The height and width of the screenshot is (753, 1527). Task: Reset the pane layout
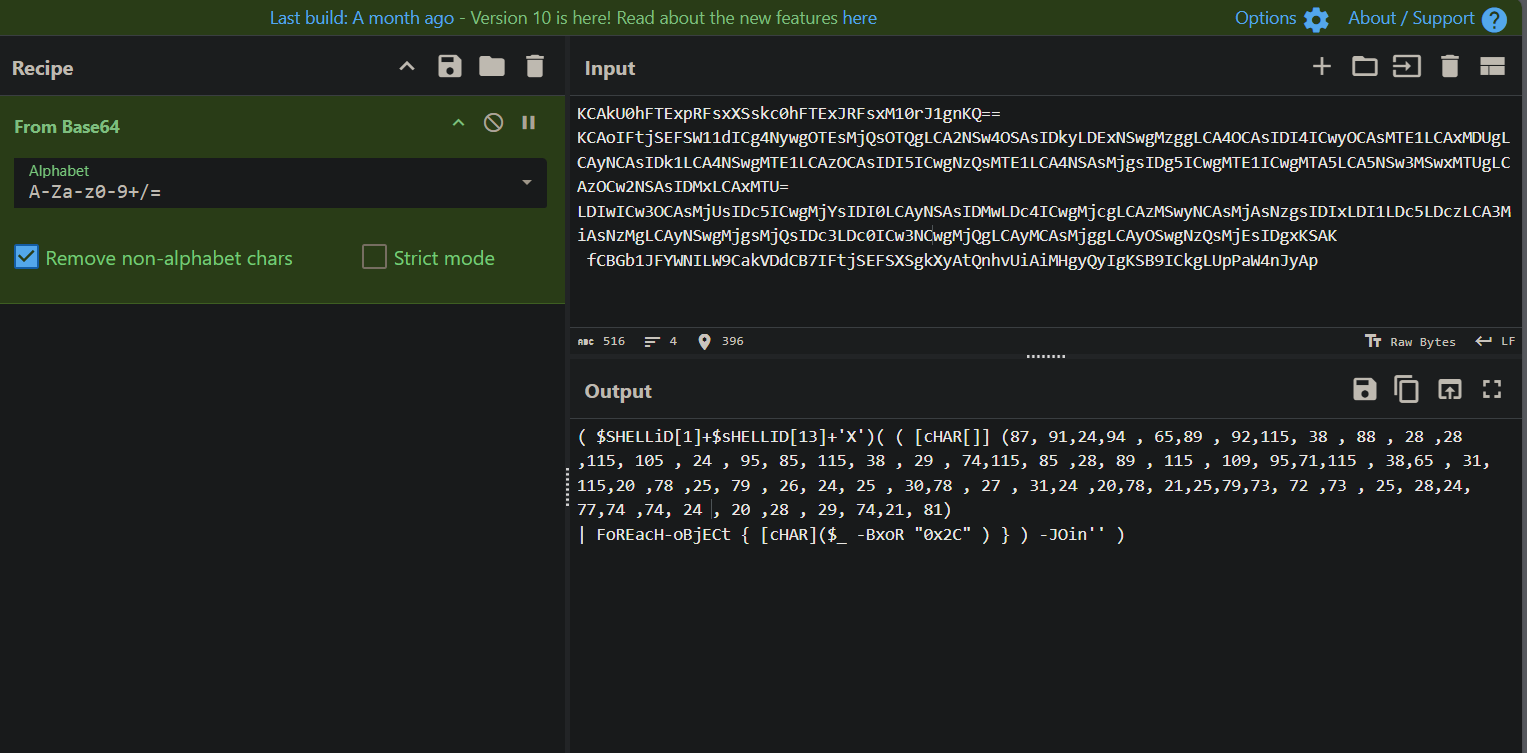tap(1493, 67)
